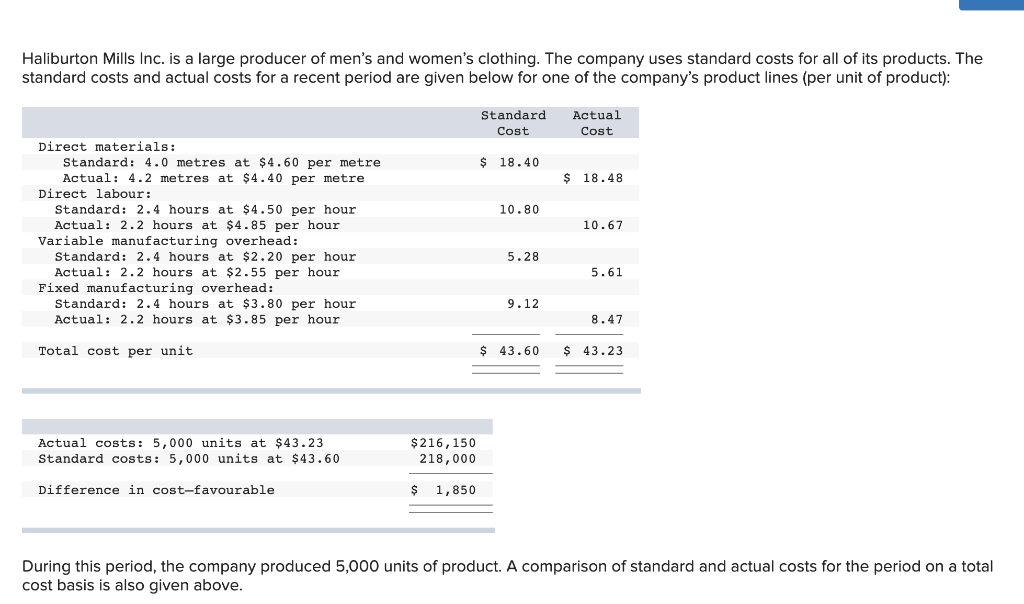
Task: Click the 218,000 standard total
Action: (447, 458)
